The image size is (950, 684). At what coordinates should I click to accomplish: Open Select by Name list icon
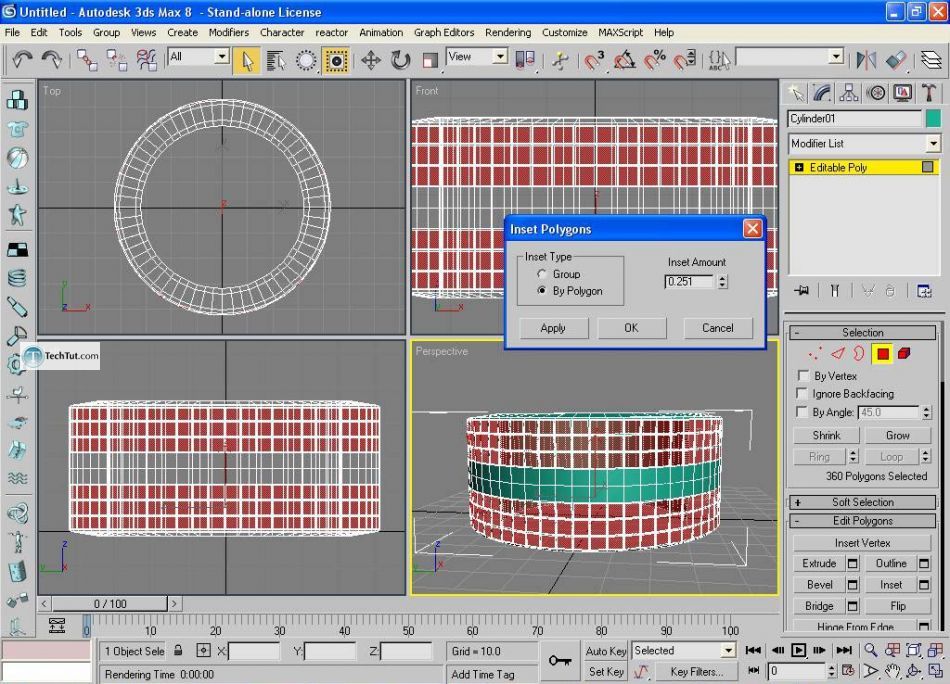[276, 61]
